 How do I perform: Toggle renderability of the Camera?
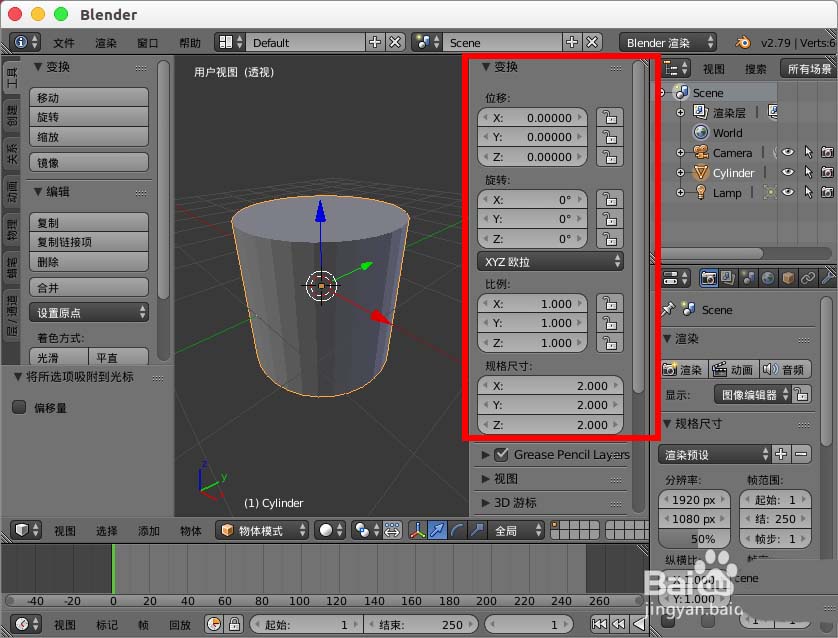tap(827, 153)
